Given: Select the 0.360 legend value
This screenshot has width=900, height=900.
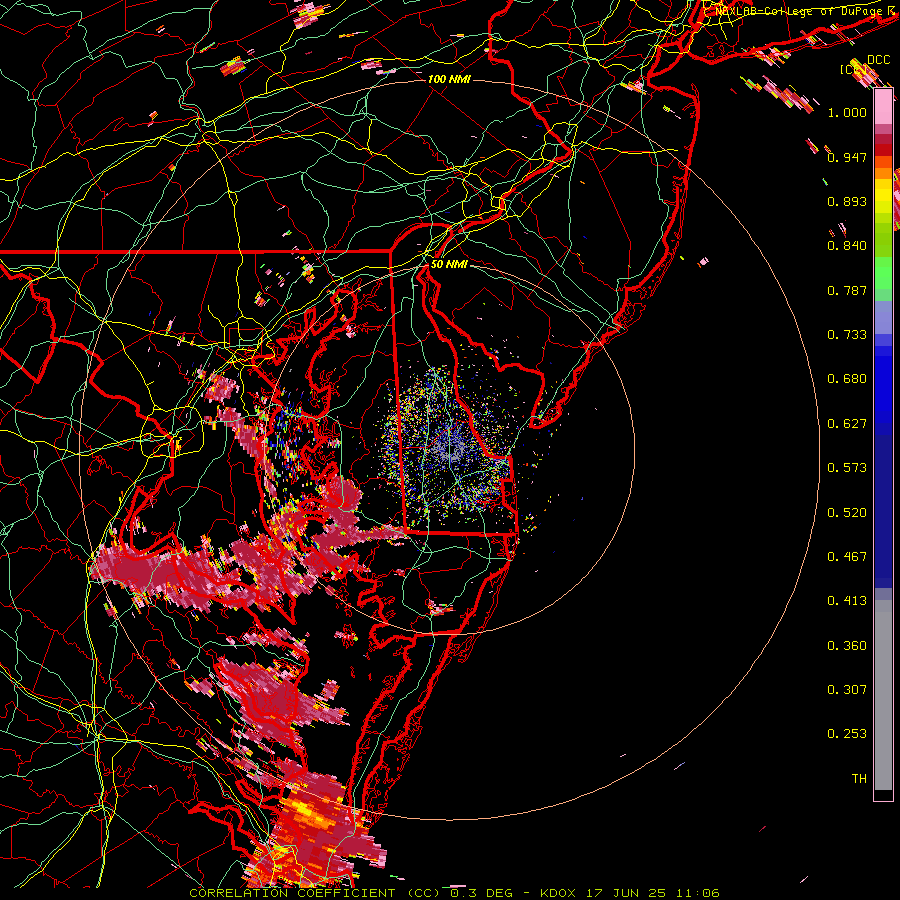Looking at the screenshot, I should click(847, 646).
